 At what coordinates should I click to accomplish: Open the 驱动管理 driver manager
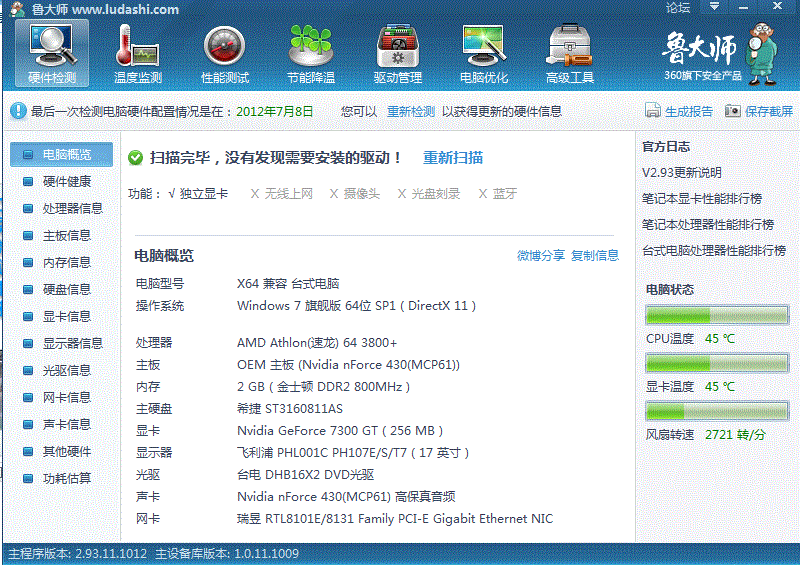point(397,54)
